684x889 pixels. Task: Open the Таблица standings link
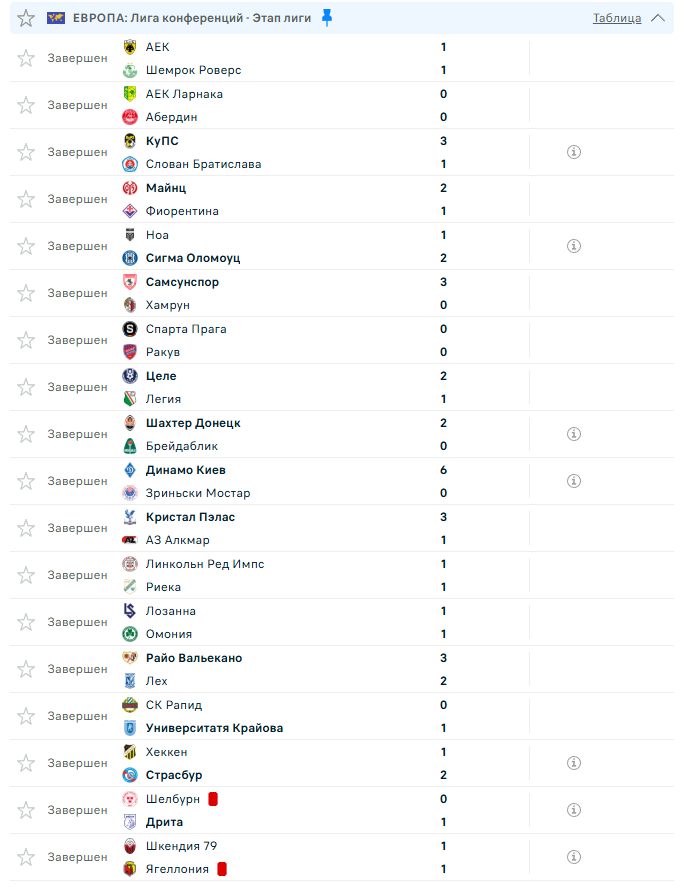[x=617, y=18]
